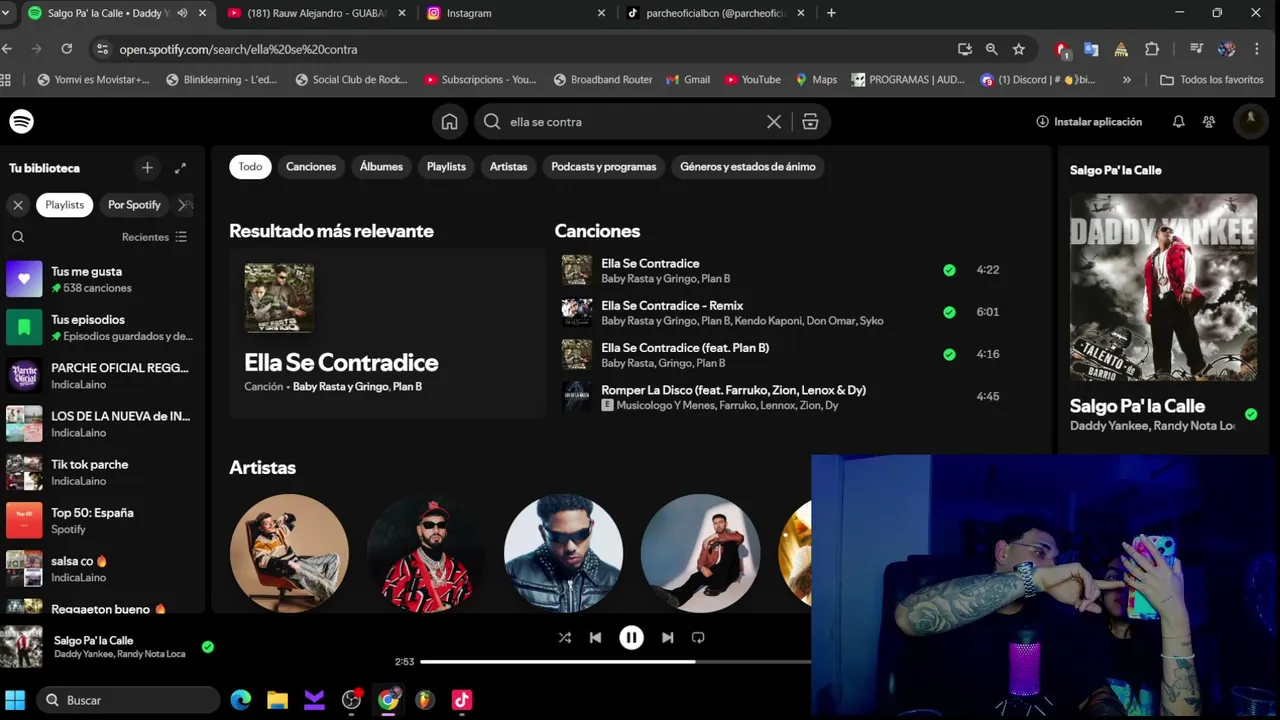Viewport: 1280px width, 720px height.
Task: Open TikTok app from taskbar
Action: (461, 700)
